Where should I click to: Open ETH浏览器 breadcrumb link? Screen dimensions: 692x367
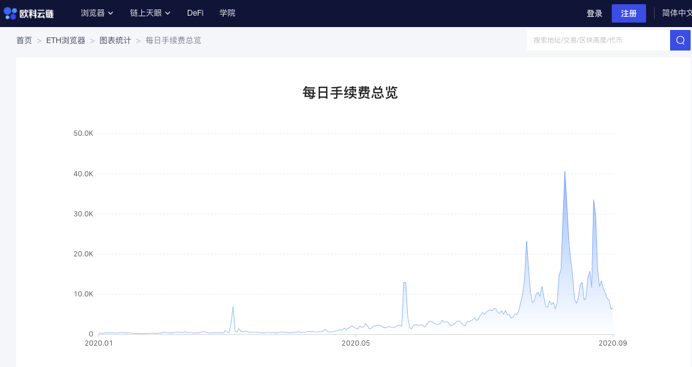click(x=66, y=41)
